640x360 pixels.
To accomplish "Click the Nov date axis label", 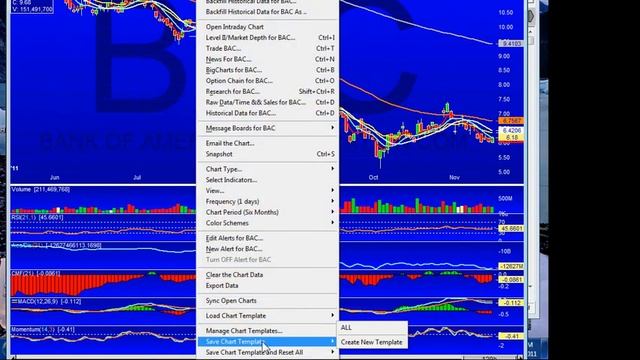I will pos(454,178).
